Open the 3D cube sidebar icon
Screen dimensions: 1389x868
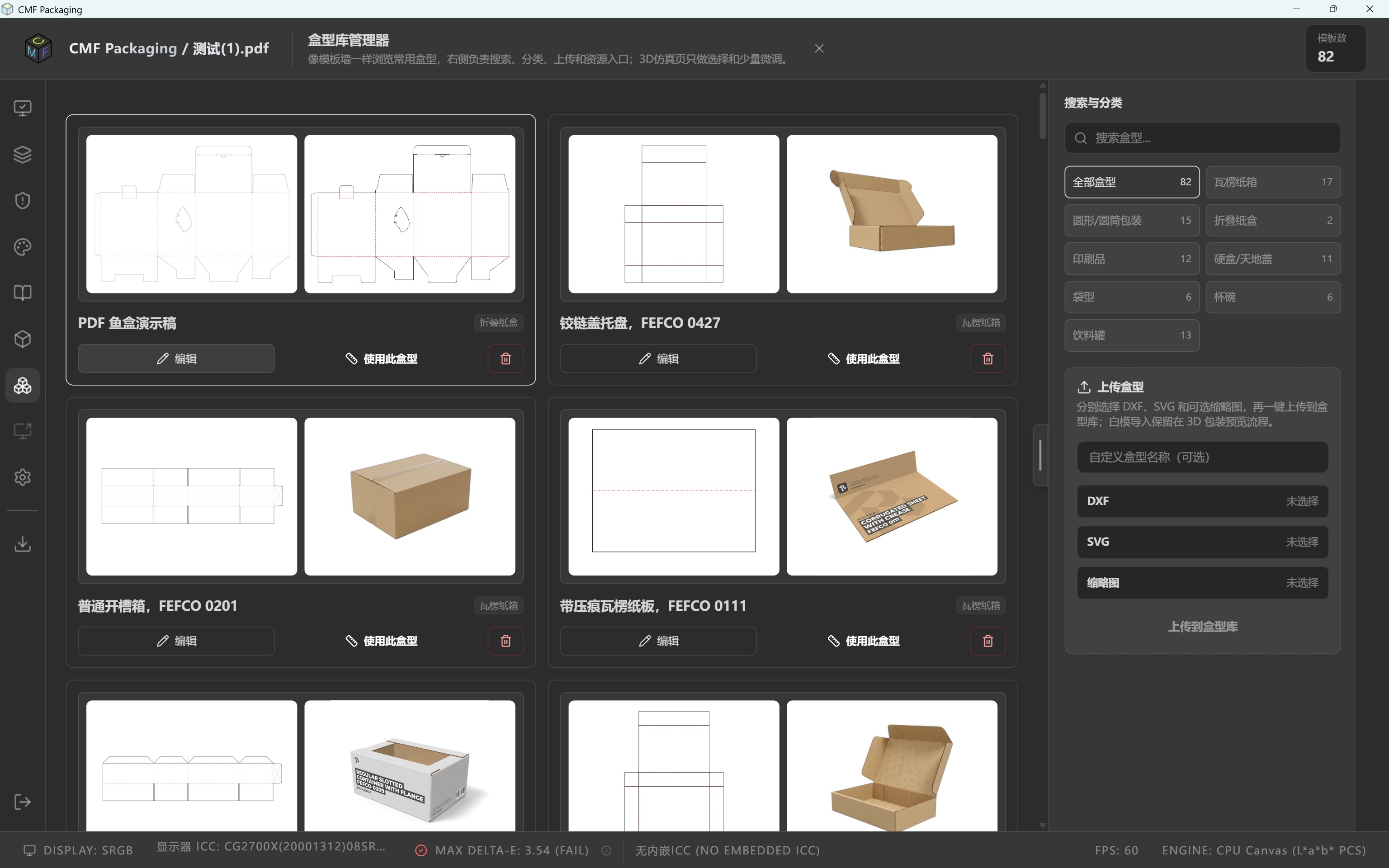(23, 339)
